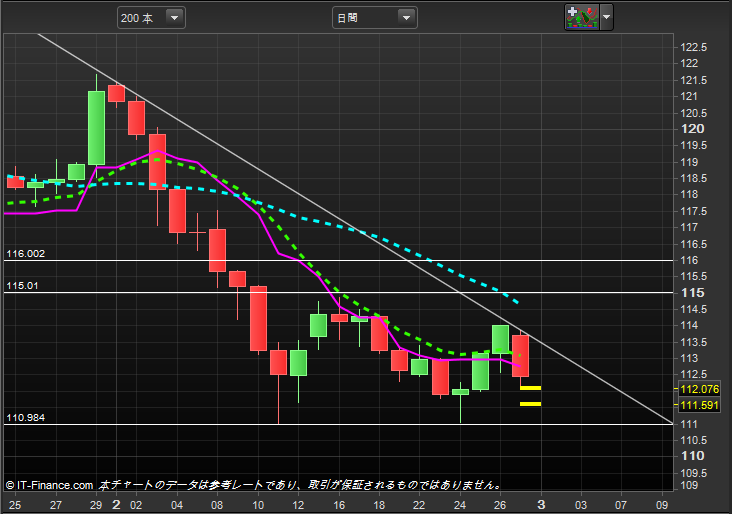Click the upper yellow price marker bar
This screenshot has height=514, width=732.
(x=530, y=388)
